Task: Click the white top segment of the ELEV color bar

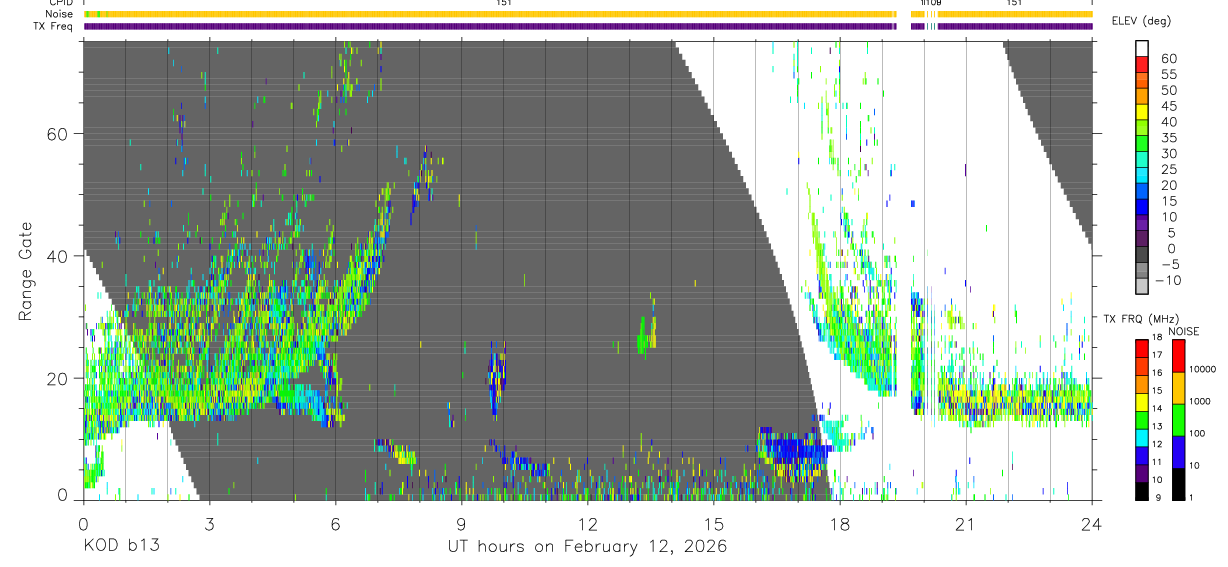Action: tap(1142, 49)
